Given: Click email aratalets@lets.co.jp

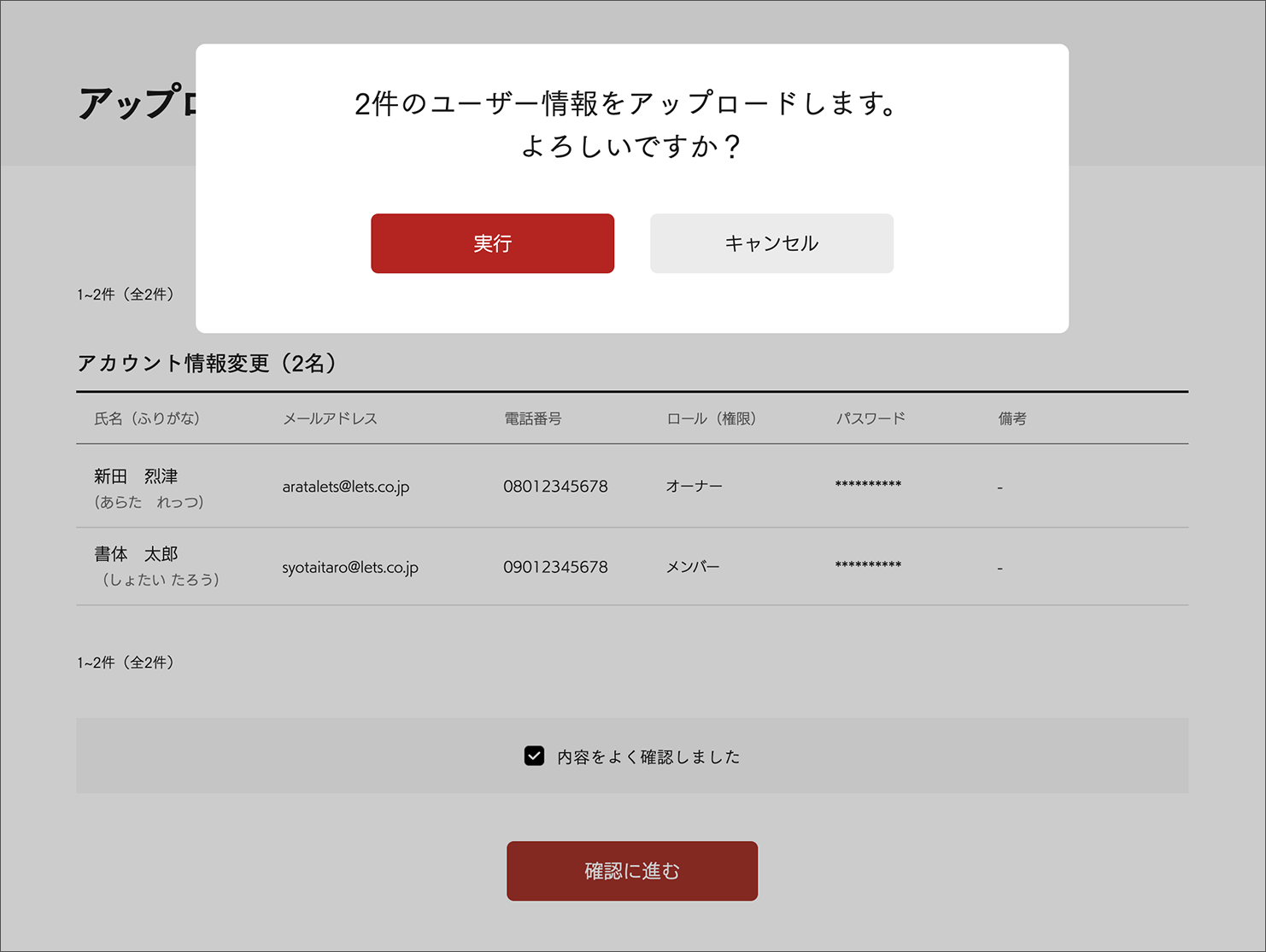Looking at the screenshot, I should pyautogui.click(x=346, y=487).
